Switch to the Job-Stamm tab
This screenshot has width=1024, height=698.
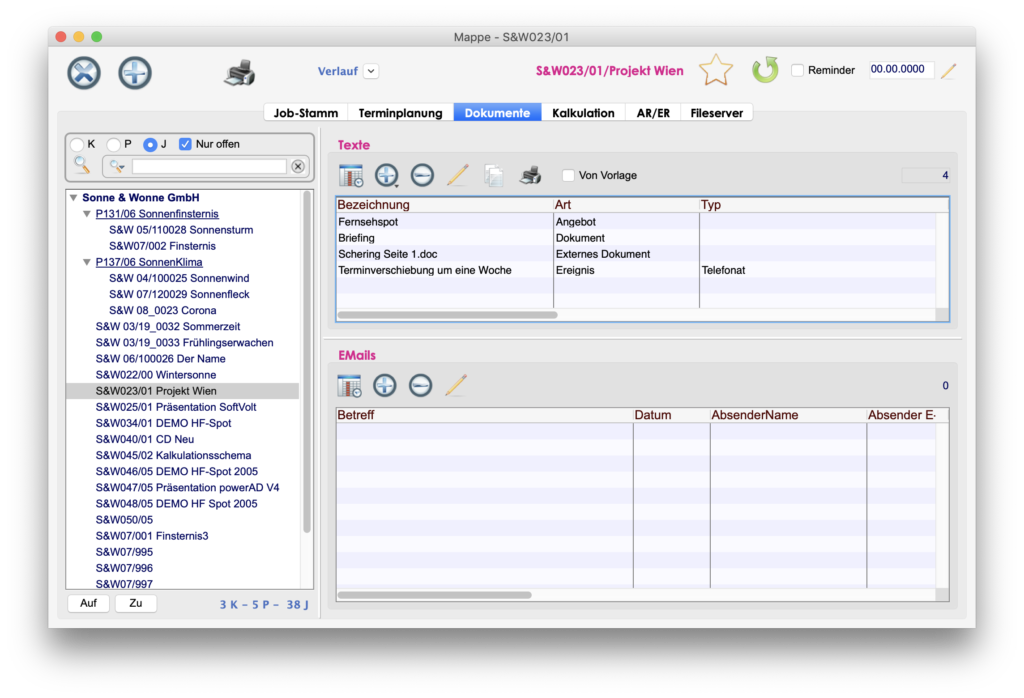pos(306,113)
